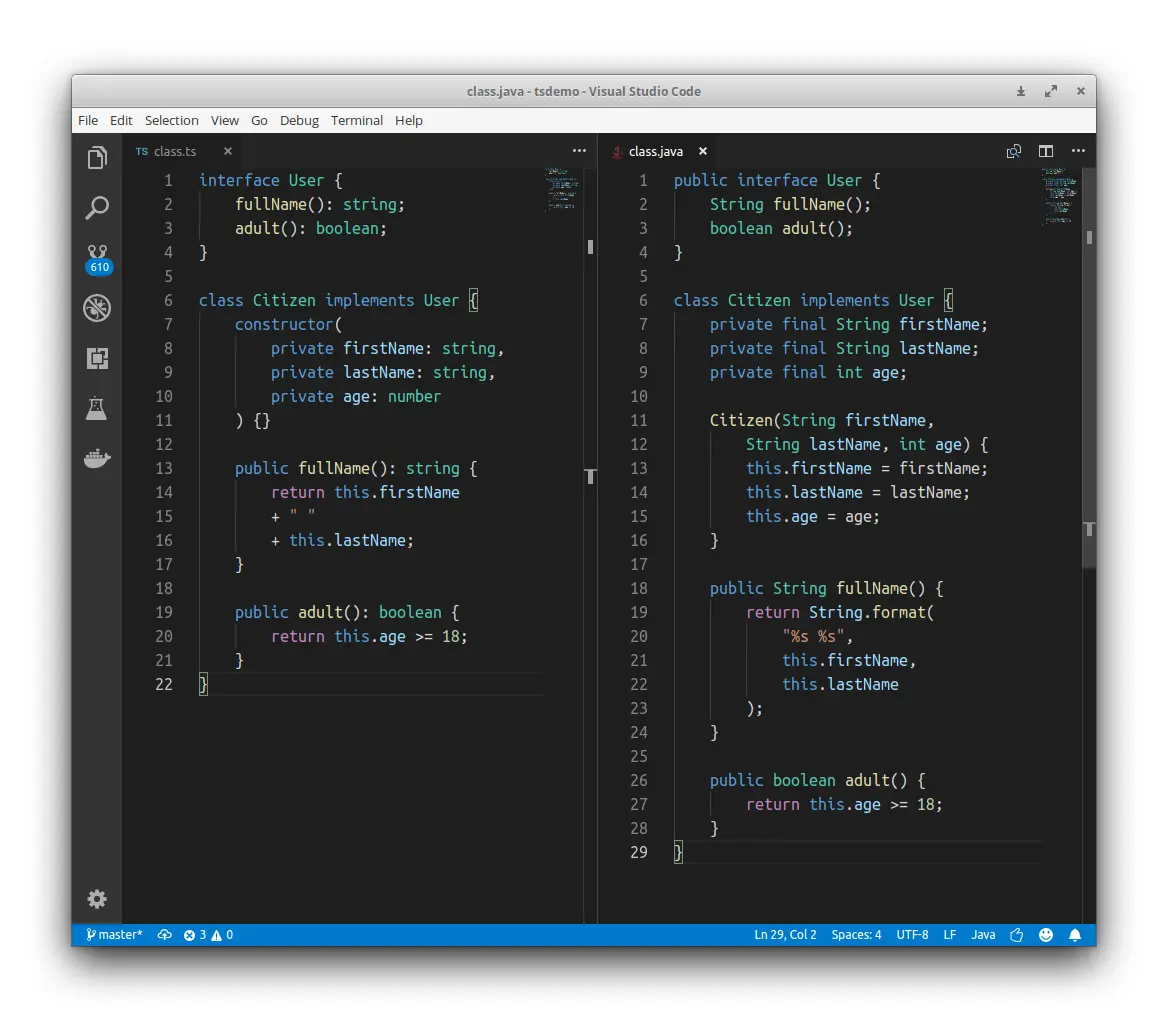
Task: Open the File menu
Action: pyautogui.click(x=88, y=120)
